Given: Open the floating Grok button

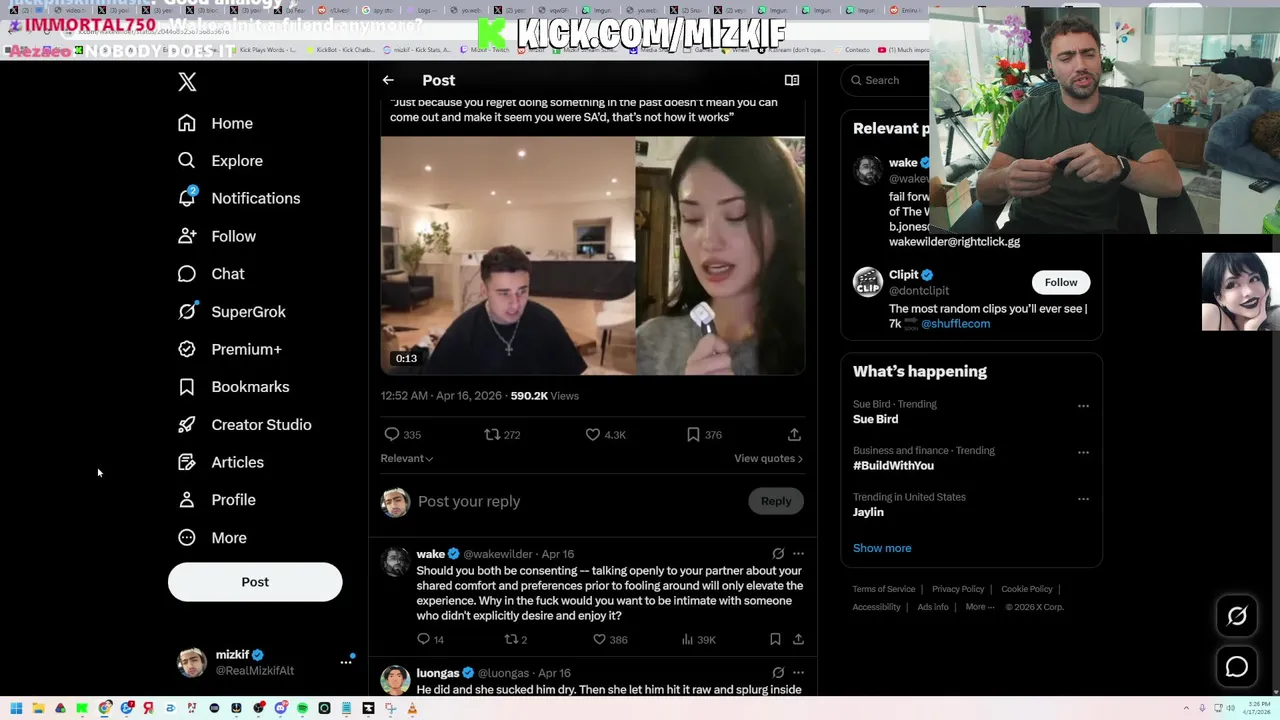Looking at the screenshot, I should click(1237, 616).
